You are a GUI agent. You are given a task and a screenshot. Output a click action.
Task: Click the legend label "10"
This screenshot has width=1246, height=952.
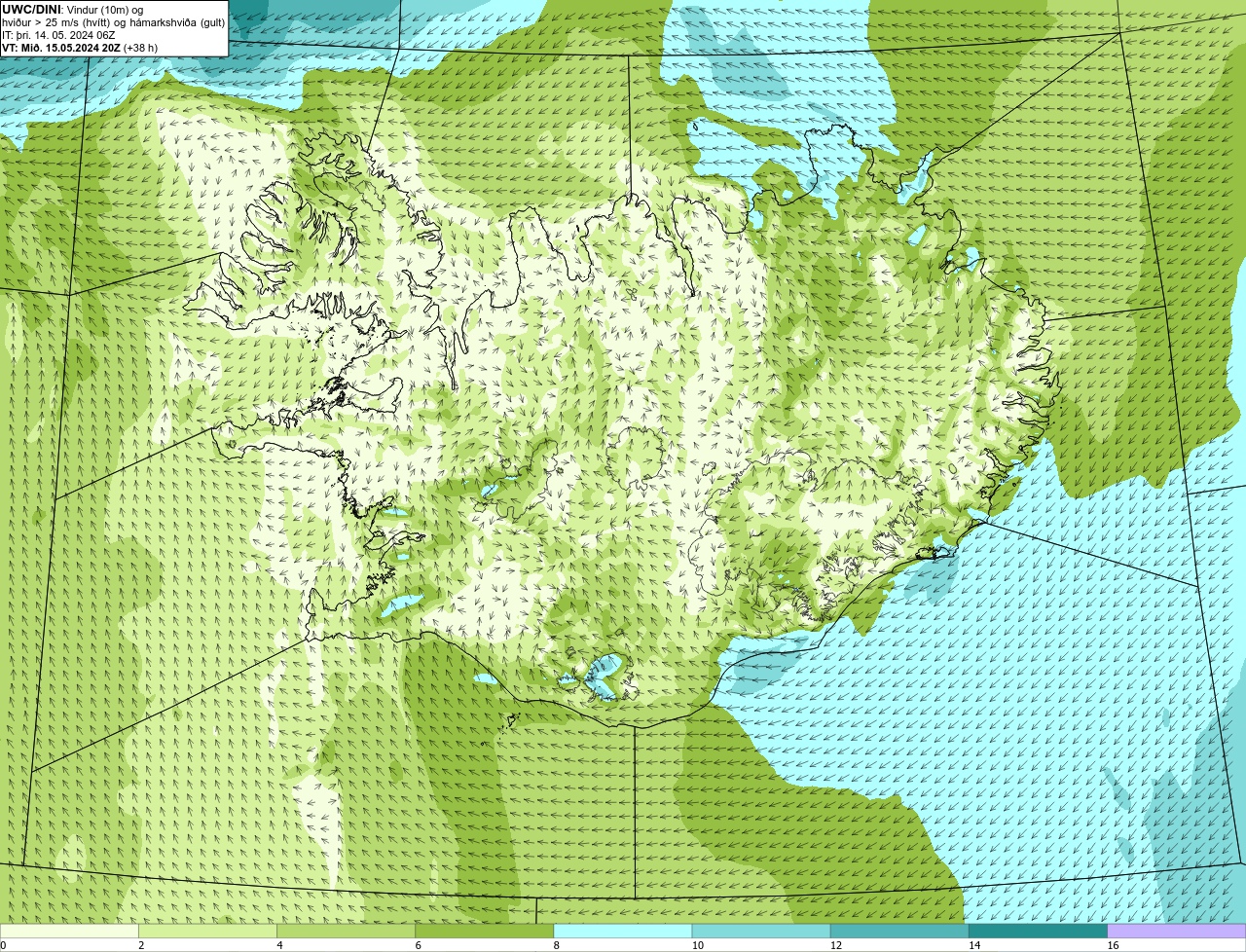coord(697,945)
